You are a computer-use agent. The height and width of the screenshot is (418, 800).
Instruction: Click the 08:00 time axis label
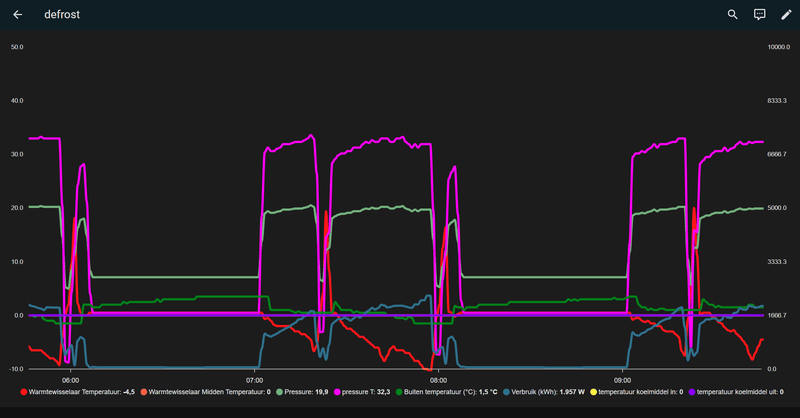[x=438, y=380]
